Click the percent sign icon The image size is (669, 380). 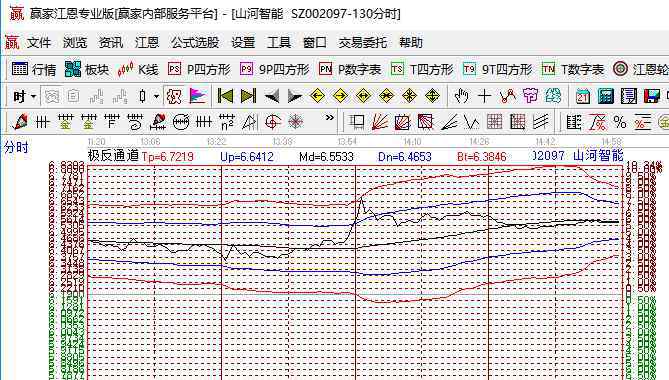(620, 122)
